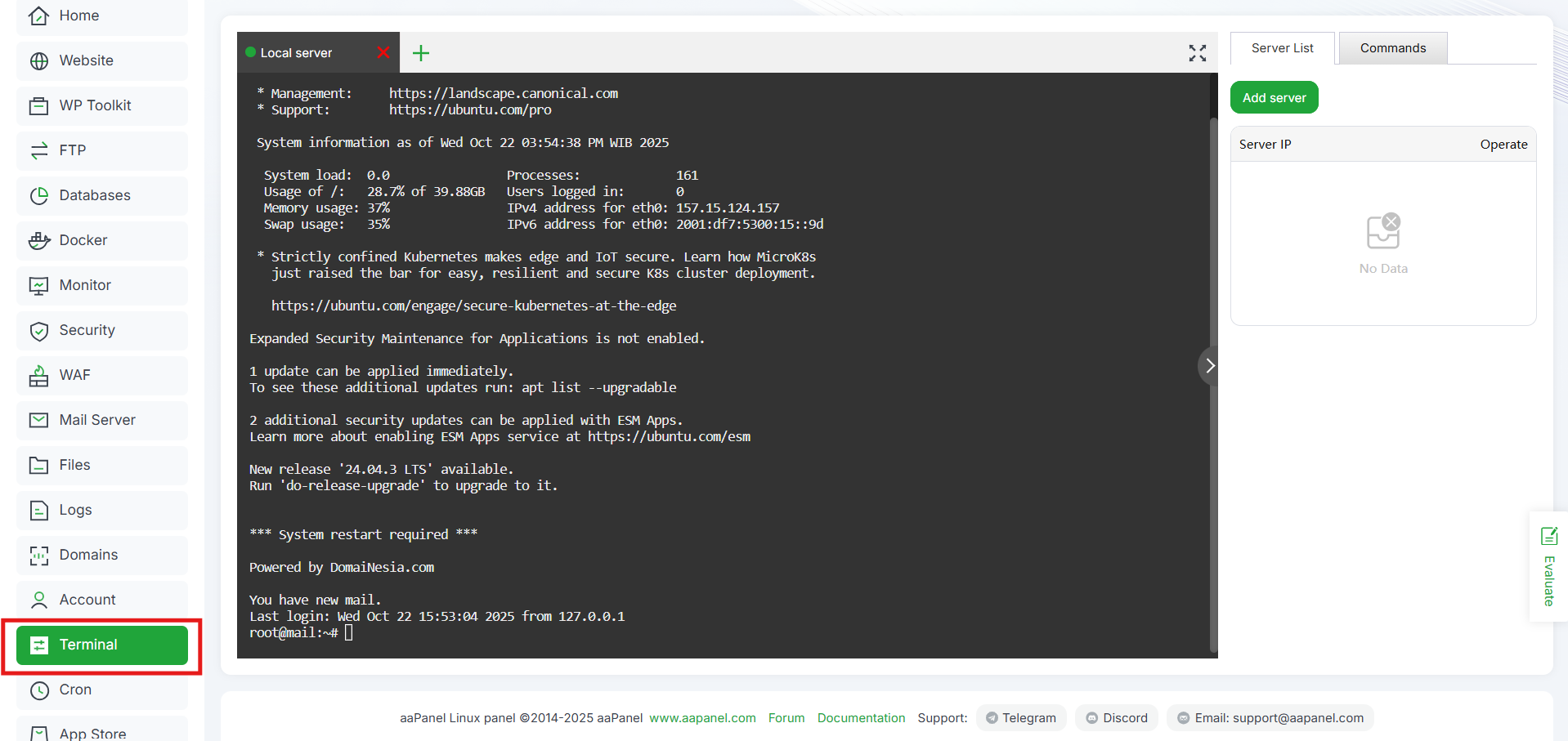Click the Evaluate feedback icon
The height and width of the screenshot is (741, 1568).
tap(1549, 536)
